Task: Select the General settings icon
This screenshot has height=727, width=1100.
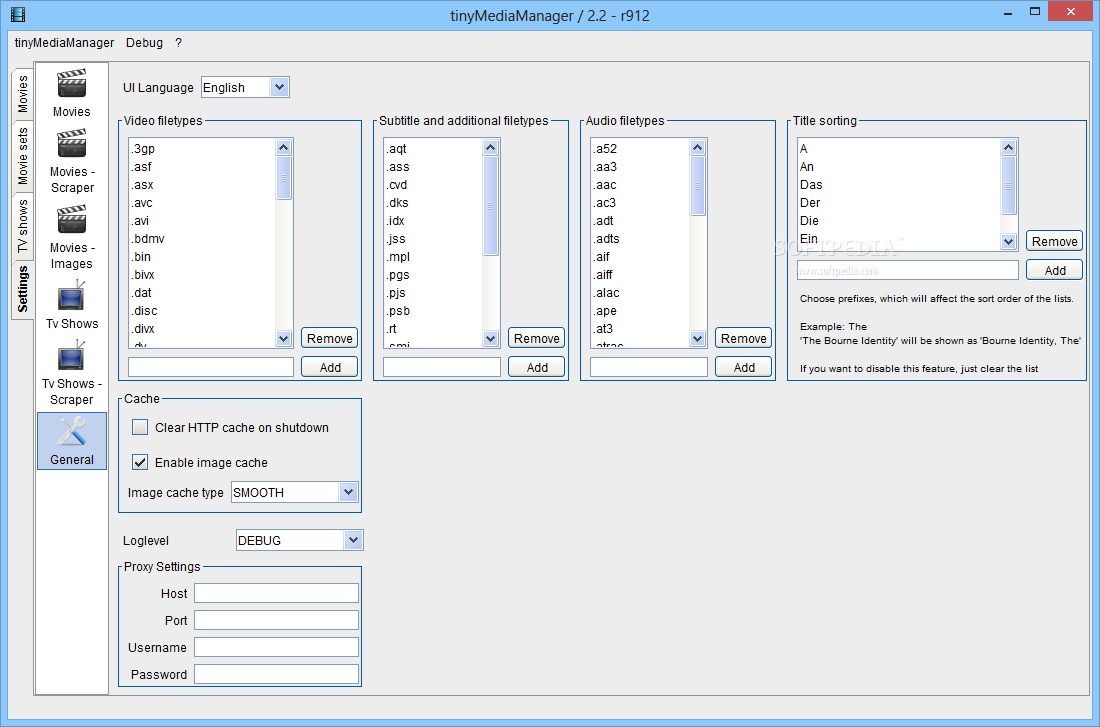Action: pyautogui.click(x=72, y=441)
